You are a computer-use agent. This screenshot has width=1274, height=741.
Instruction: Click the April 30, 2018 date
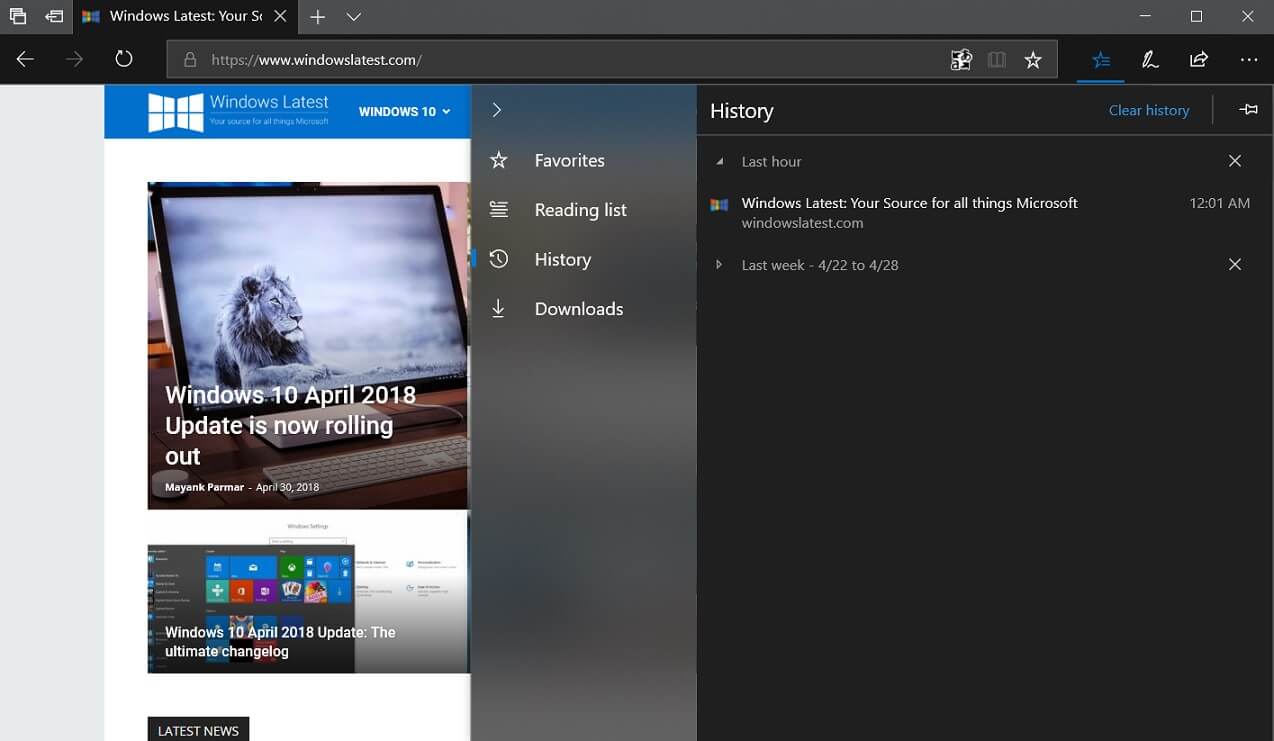coord(287,487)
